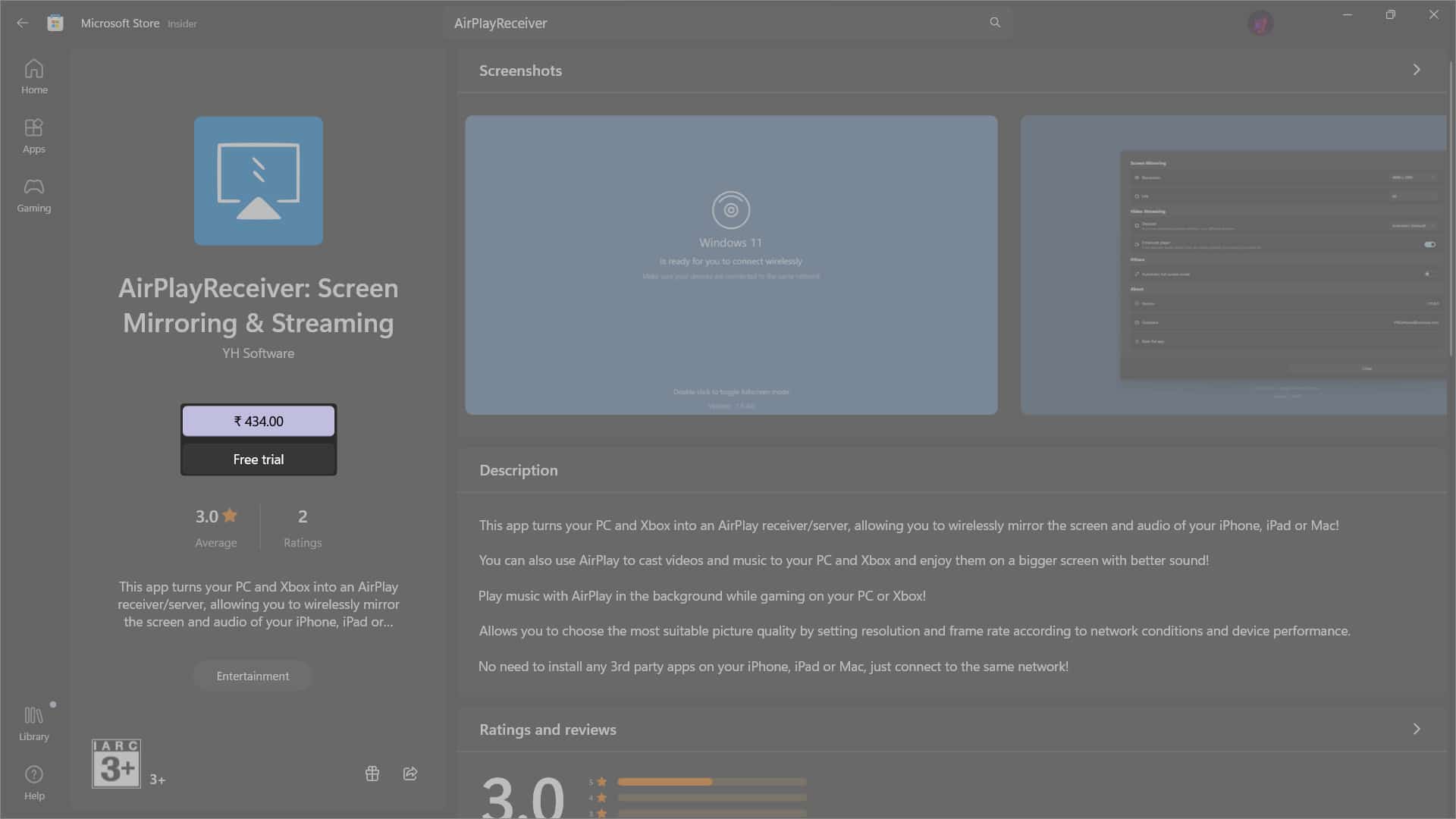The image size is (1456, 819).
Task: Click the share app icon
Action: tap(410, 773)
